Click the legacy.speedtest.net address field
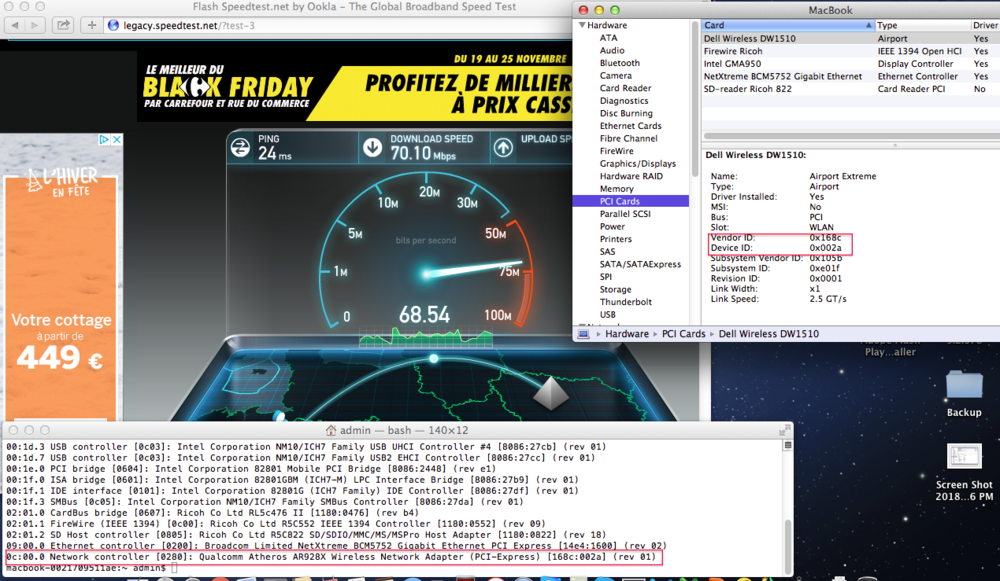1000x581 pixels. (300, 24)
